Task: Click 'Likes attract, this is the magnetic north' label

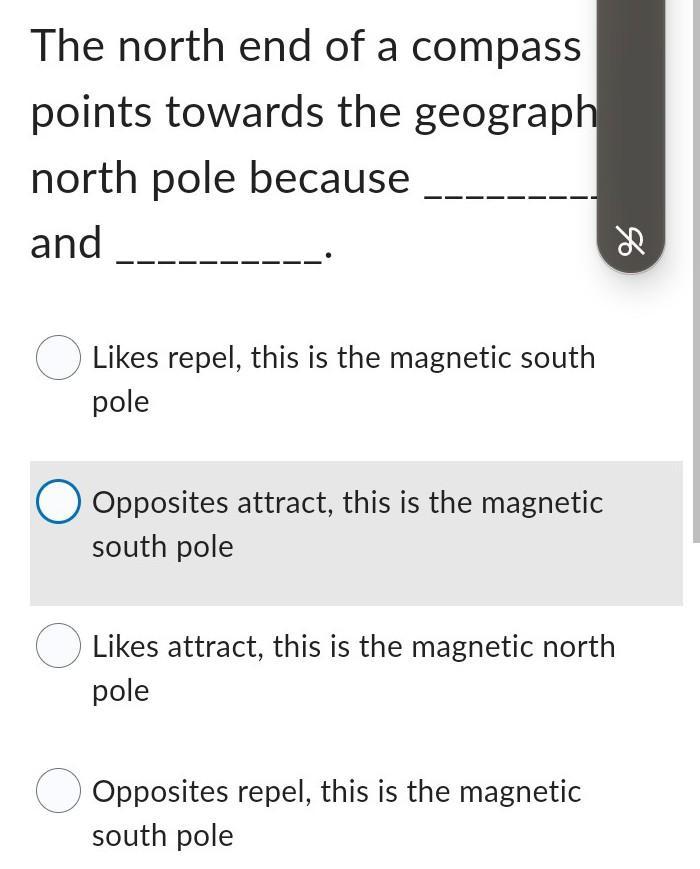Action: coord(353,646)
